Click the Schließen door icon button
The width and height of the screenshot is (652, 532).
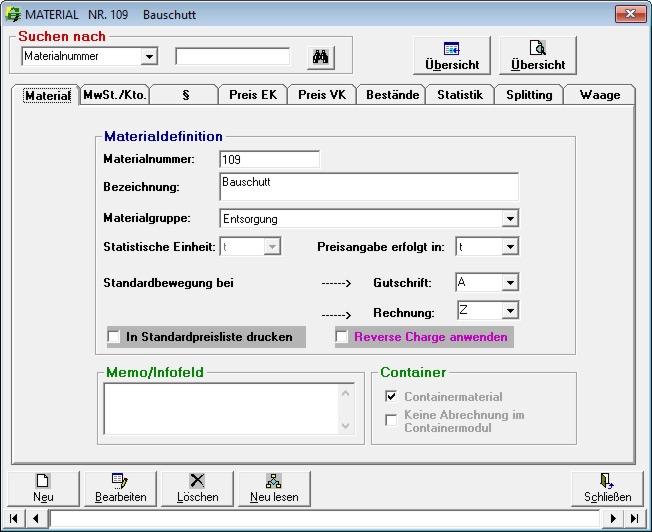click(x=607, y=488)
